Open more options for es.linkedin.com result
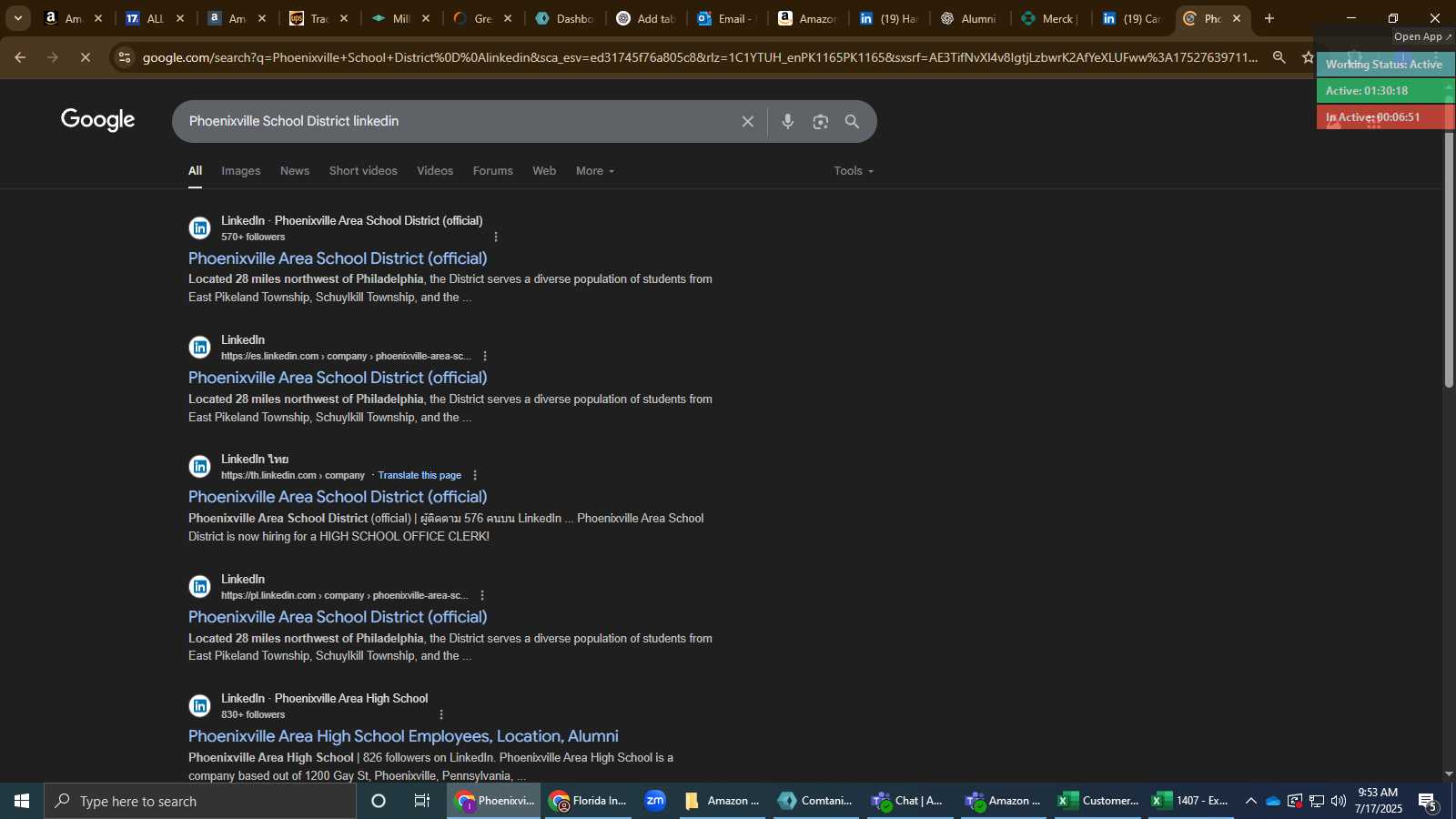The width and height of the screenshot is (1456, 819). (x=485, y=356)
